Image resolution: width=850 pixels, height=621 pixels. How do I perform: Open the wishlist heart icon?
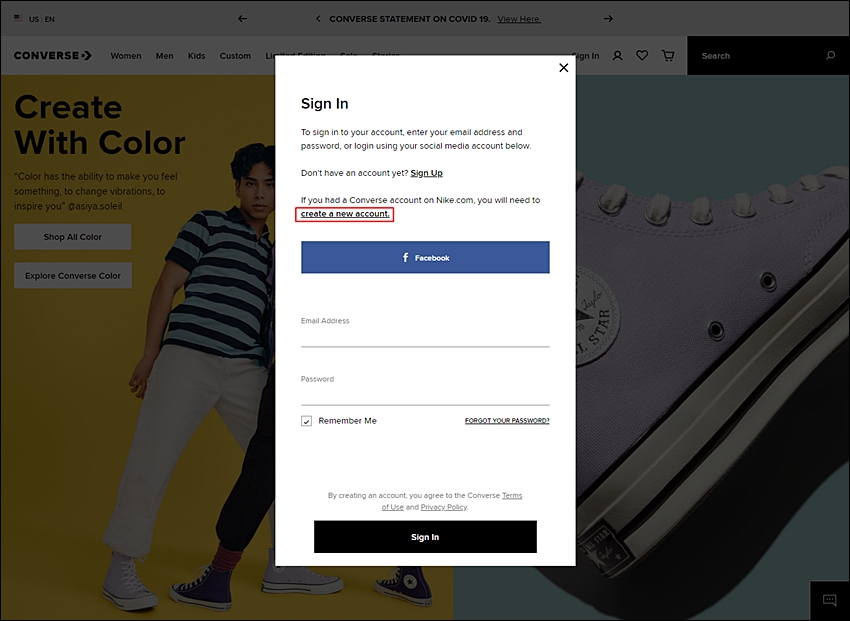(642, 55)
